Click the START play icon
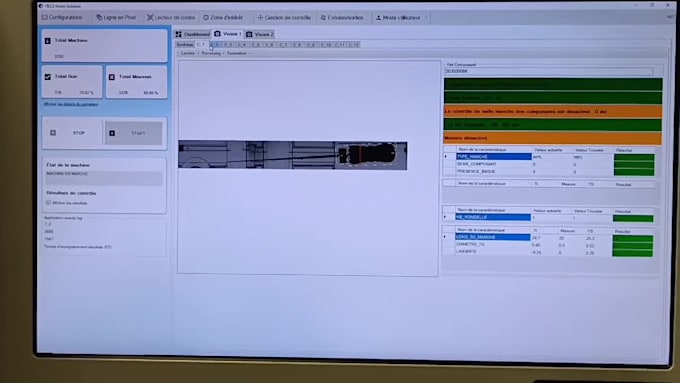Image resolution: width=680 pixels, height=383 pixels. (x=112, y=133)
